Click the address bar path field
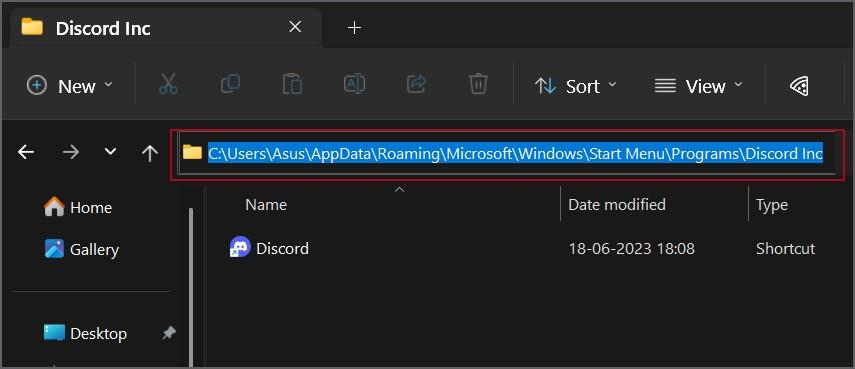855x369 pixels. click(x=507, y=154)
